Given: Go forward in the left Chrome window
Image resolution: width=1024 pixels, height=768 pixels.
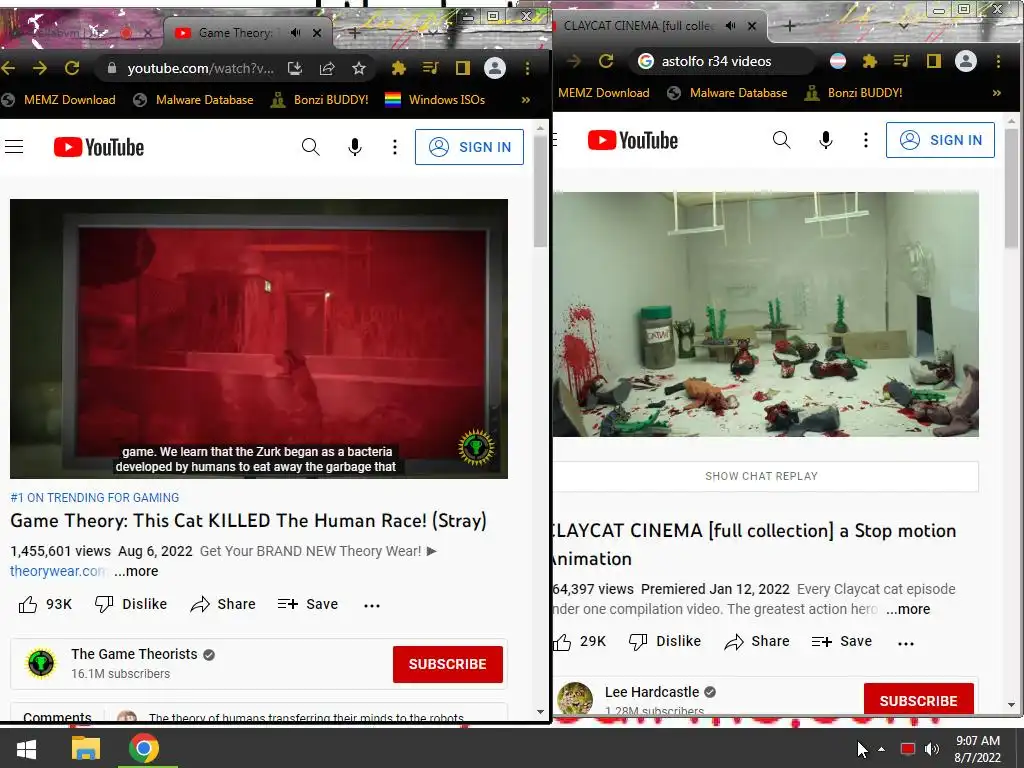Looking at the screenshot, I should coord(40,68).
